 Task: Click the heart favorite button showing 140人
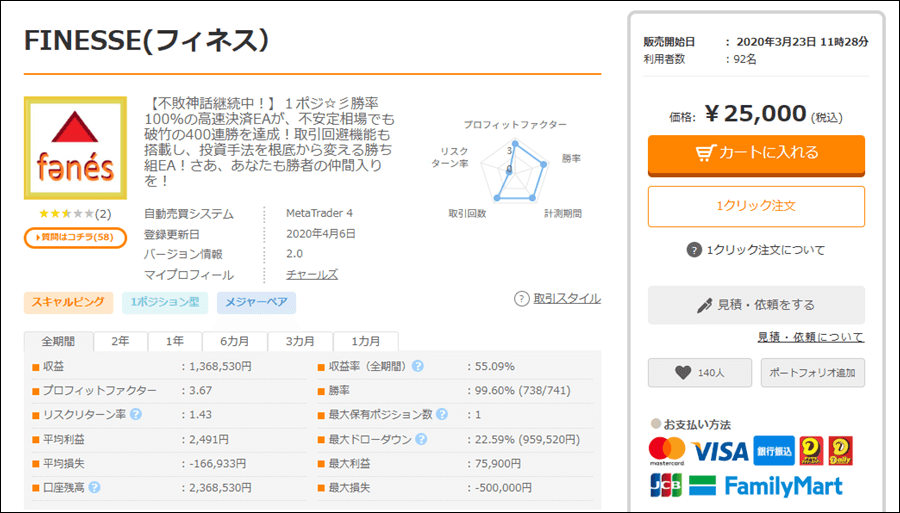point(700,373)
